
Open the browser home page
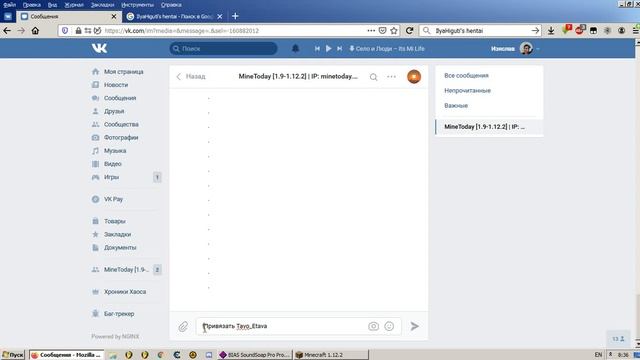pos(35,31)
